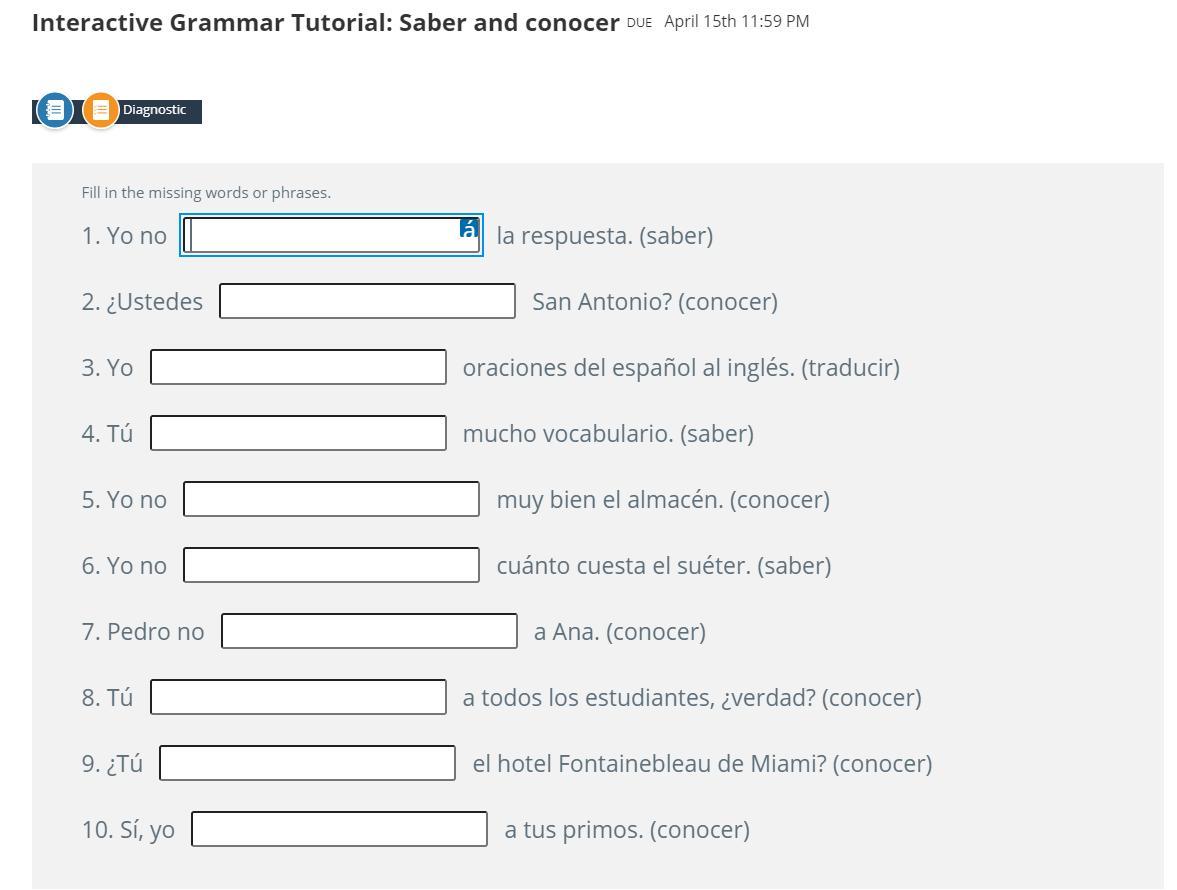The image size is (1177, 890).
Task: Focus the blank before "muy bien el almacén"
Action: (x=331, y=500)
